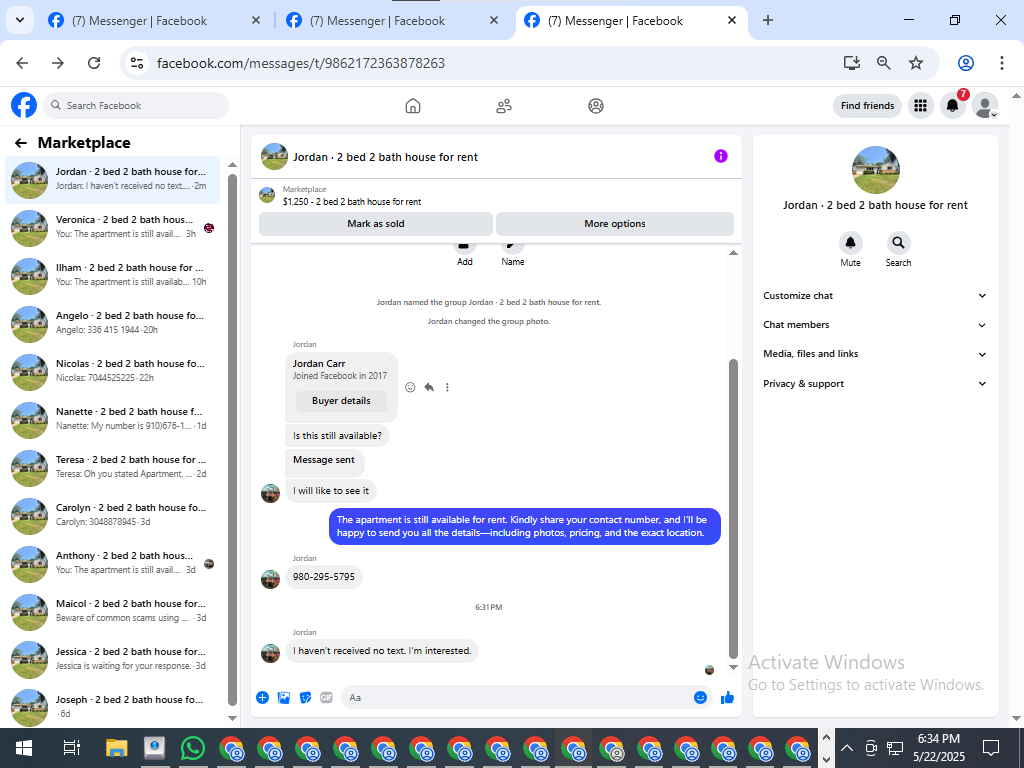Reply to the Jordan Carr message
This screenshot has width=1024, height=768.
(x=429, y=387)
